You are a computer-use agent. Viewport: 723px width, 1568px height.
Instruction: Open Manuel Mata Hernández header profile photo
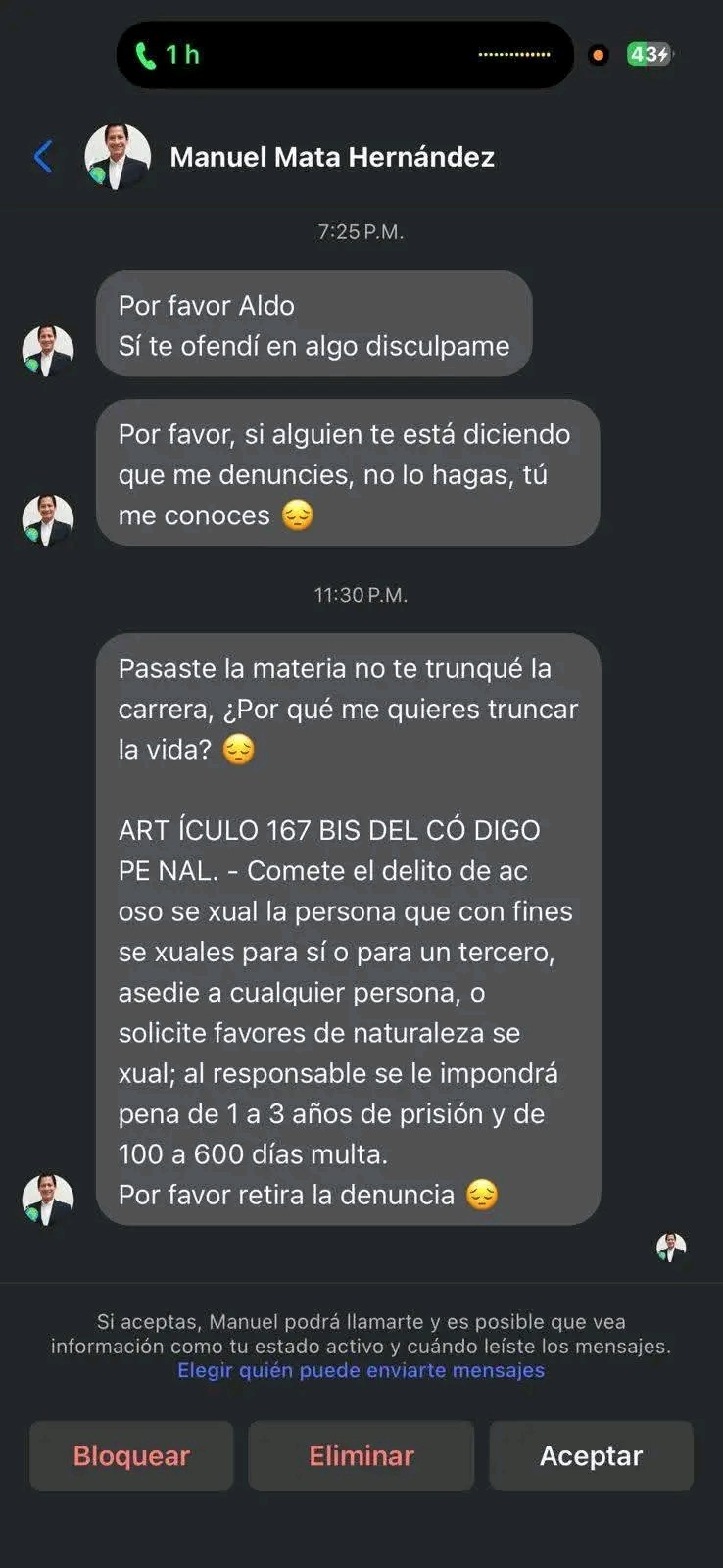point(118,157)
